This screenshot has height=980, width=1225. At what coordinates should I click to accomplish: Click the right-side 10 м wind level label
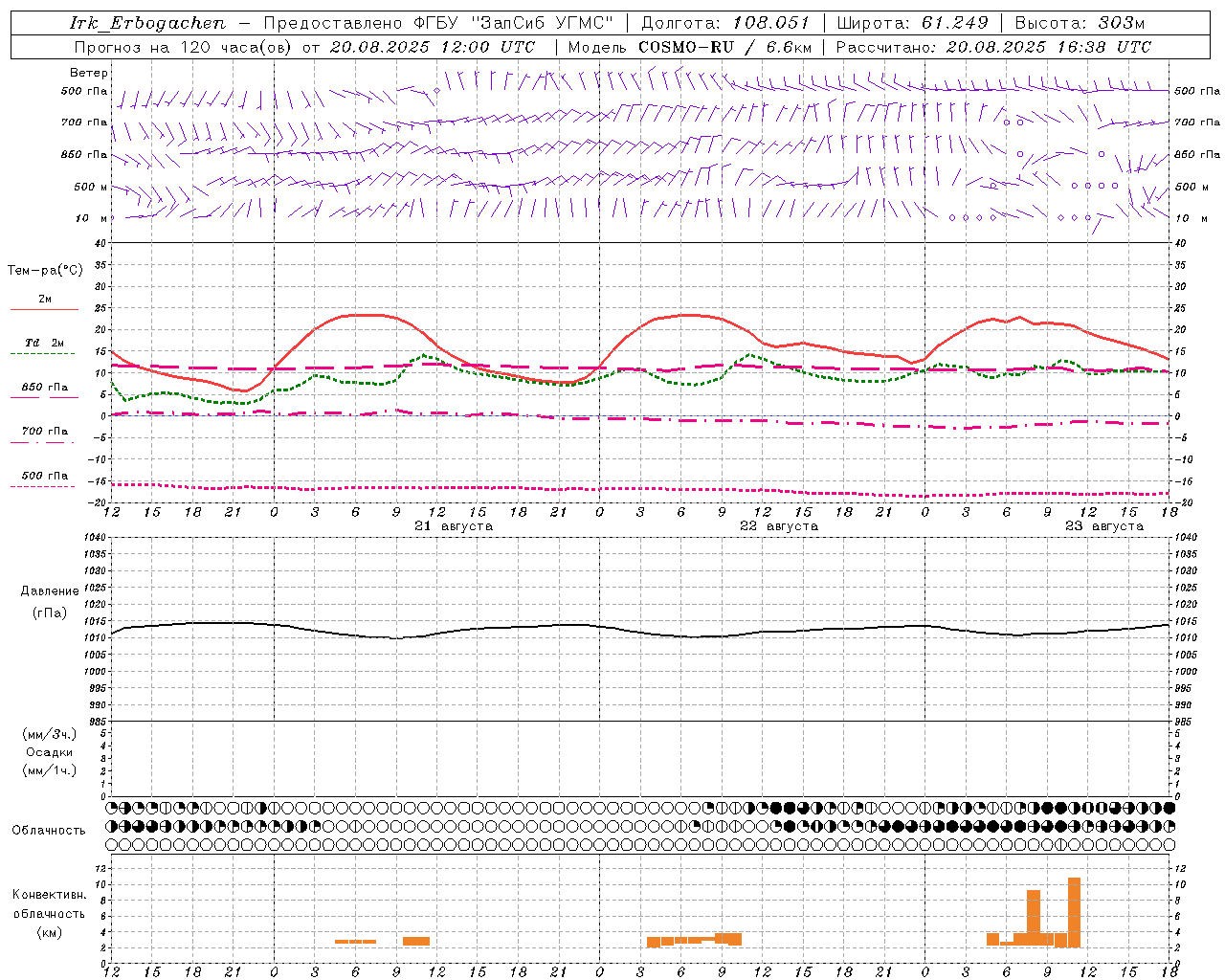pyautogui.click(x=1190, y=218)
